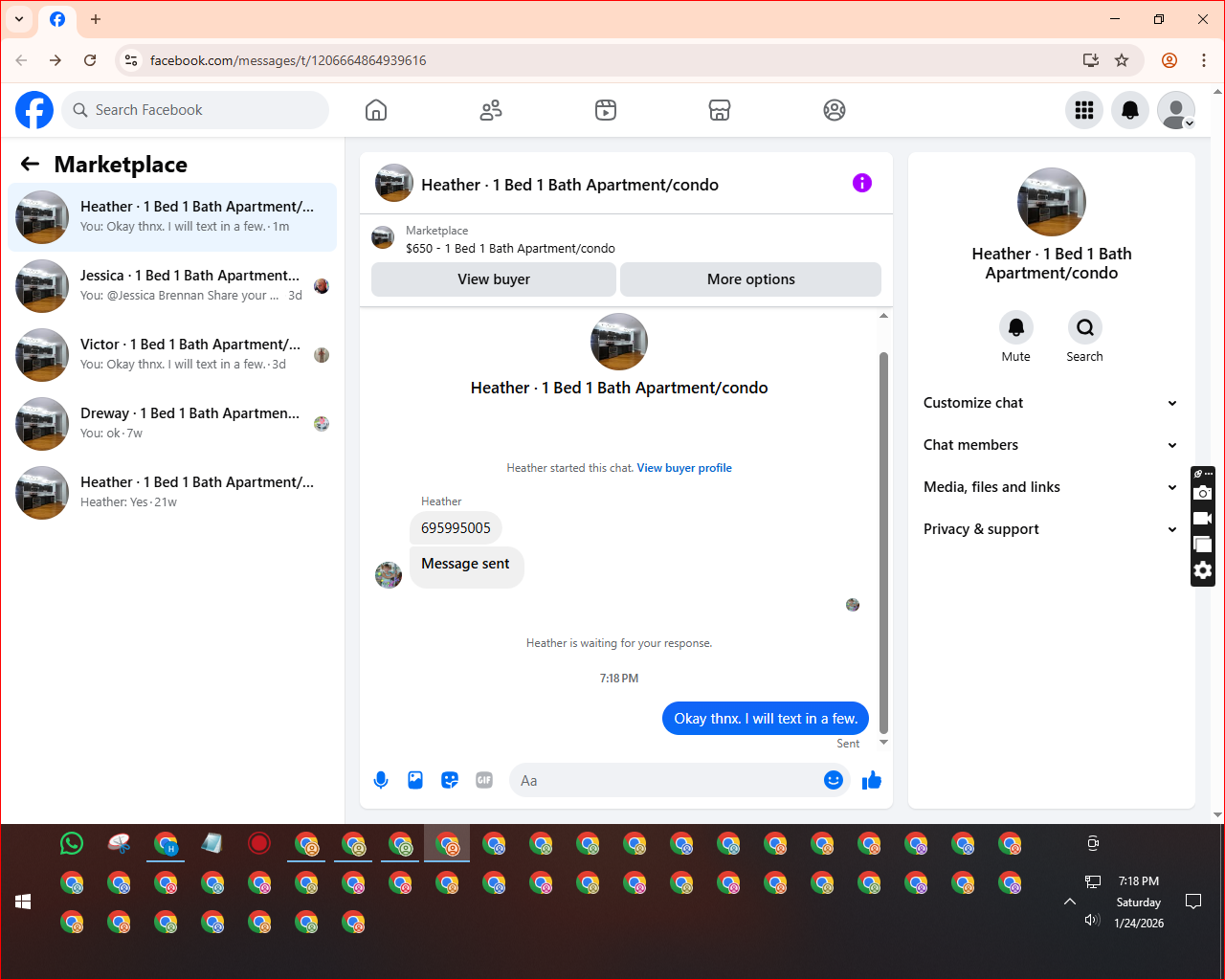Choose a GIF with the GIF icon
Image resolution: width=1225 pixels, height=980 pixels.
484,780
